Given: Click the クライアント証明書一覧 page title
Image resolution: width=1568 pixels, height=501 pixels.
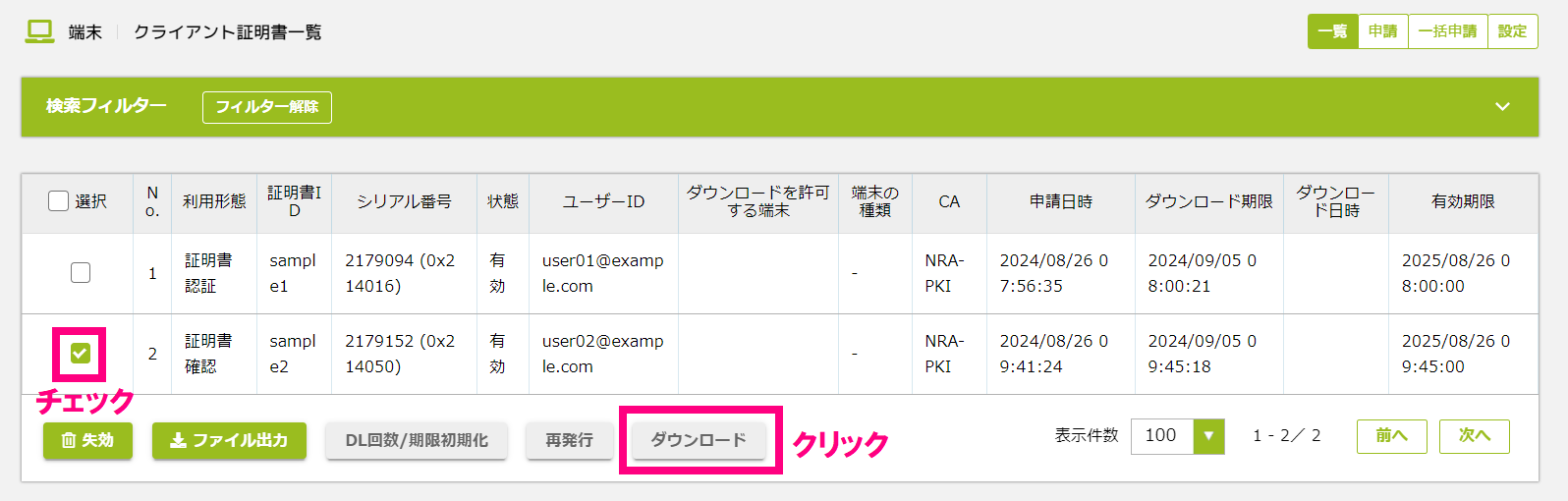Looking at the screenshot, I should click(x=228, y=32).
